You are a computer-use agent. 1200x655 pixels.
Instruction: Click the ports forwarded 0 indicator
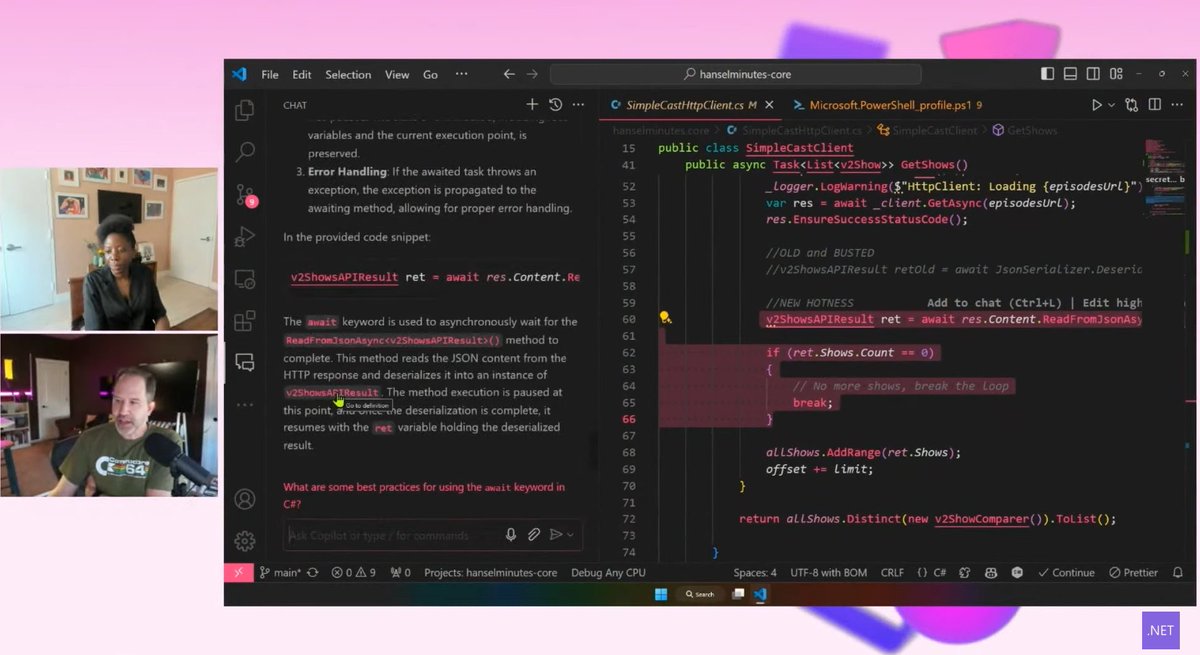pos(399,573)
